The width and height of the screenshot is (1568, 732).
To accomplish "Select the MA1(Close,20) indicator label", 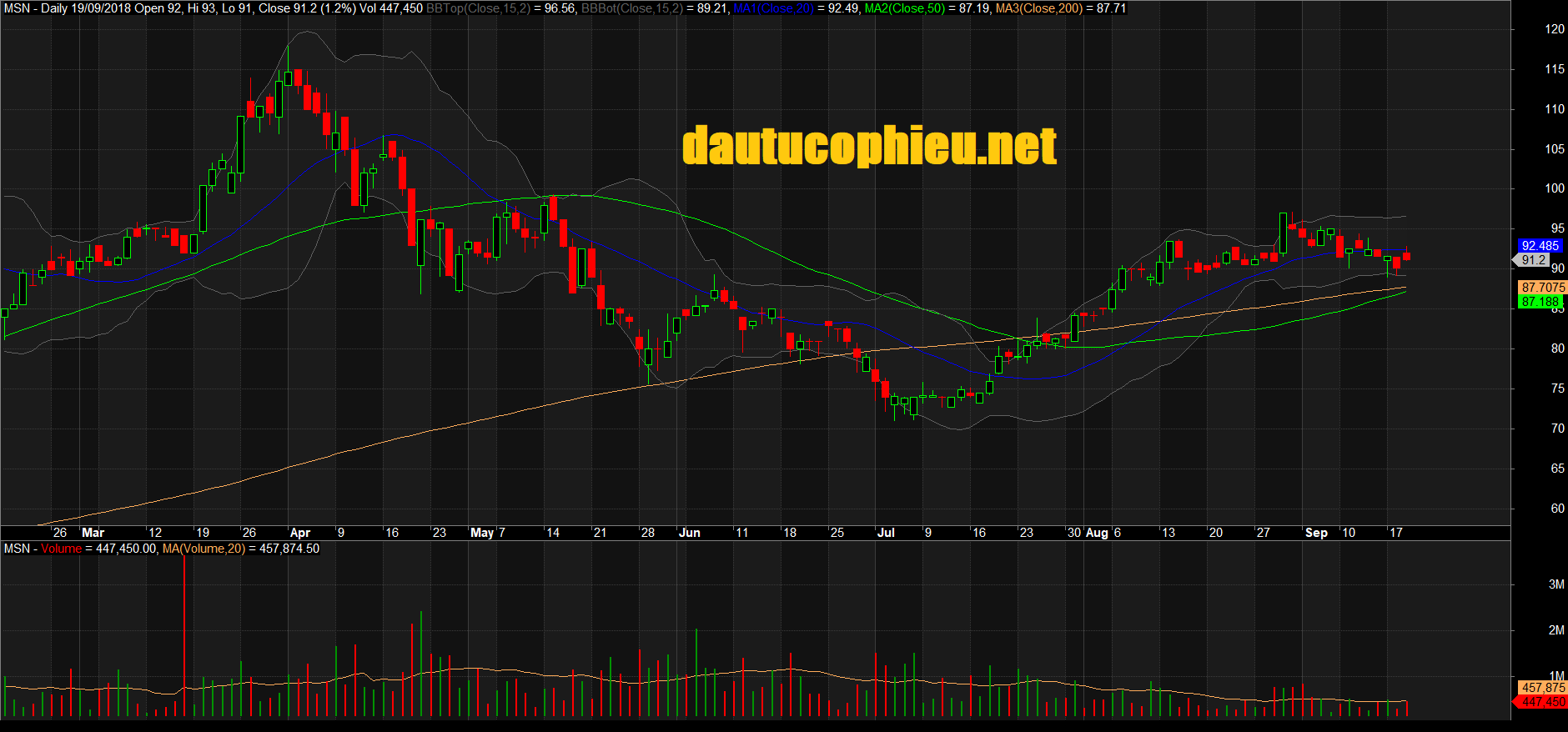I will click(773, 8).
